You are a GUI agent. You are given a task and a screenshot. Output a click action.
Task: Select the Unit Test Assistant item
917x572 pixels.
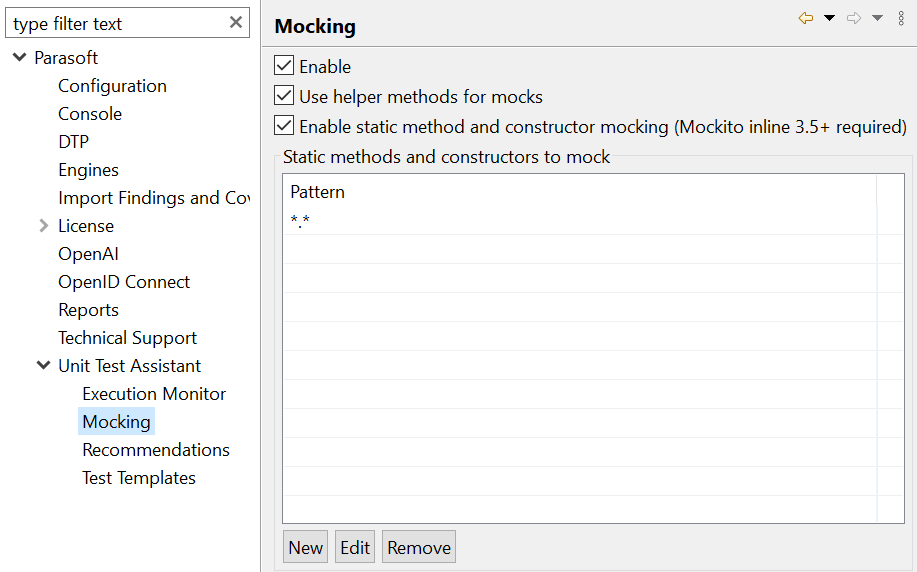point(129,366)
